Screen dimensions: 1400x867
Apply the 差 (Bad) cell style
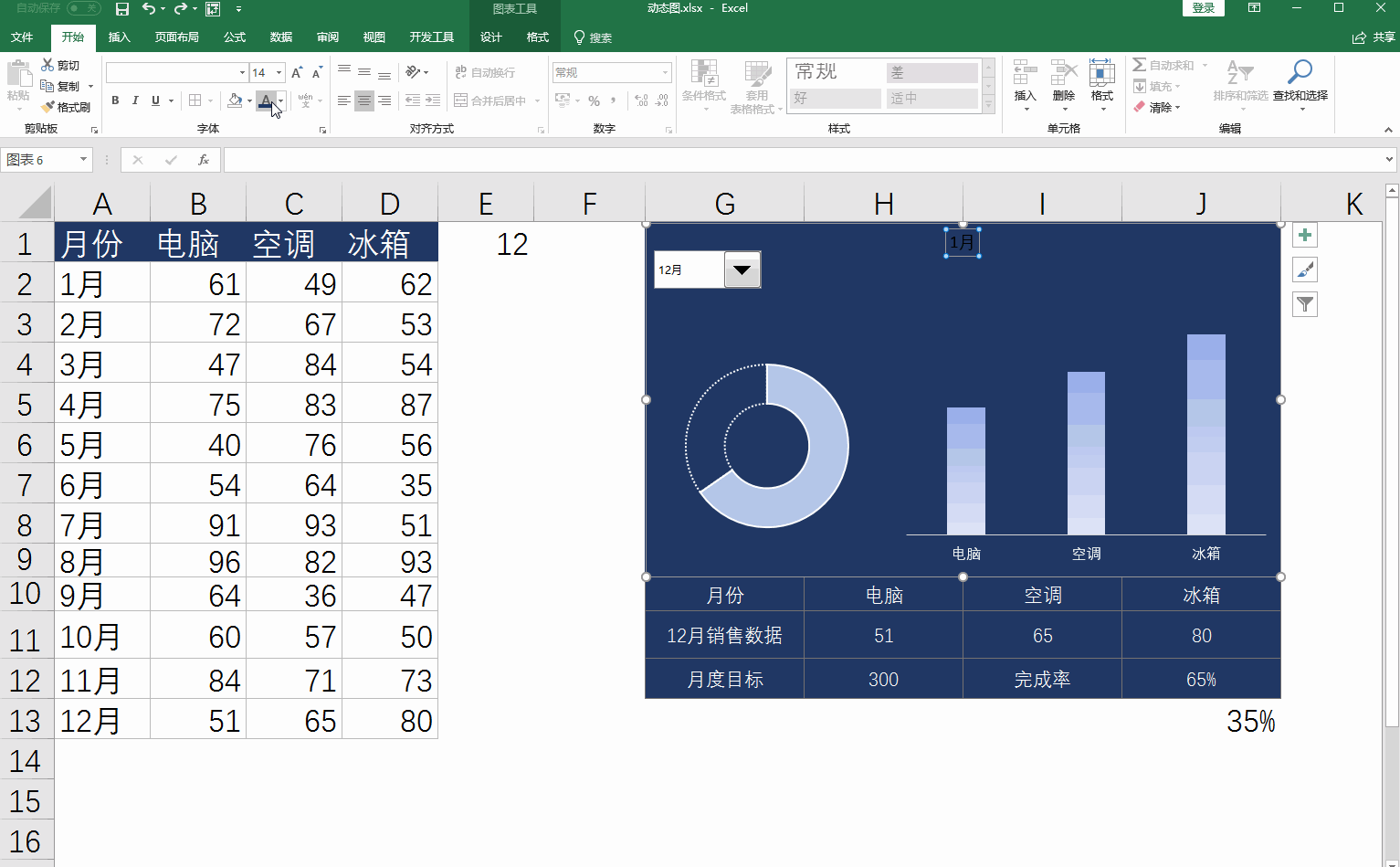click(932, 72)
